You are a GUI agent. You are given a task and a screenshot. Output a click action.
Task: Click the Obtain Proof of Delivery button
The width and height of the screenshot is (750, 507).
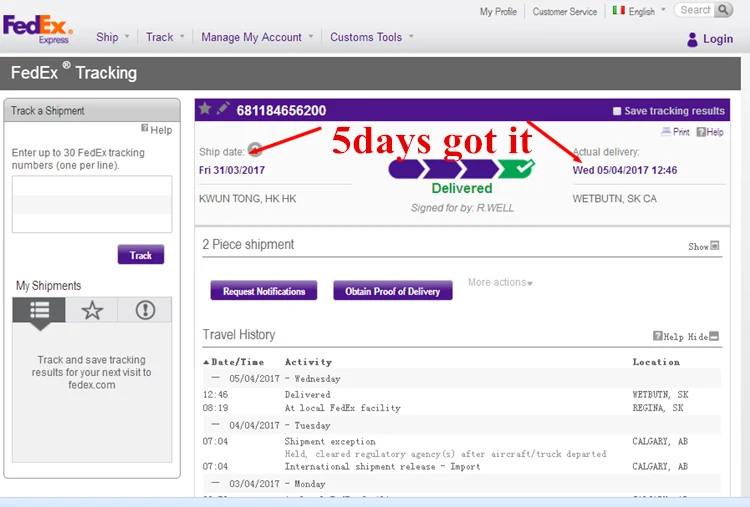coord(393,291)
